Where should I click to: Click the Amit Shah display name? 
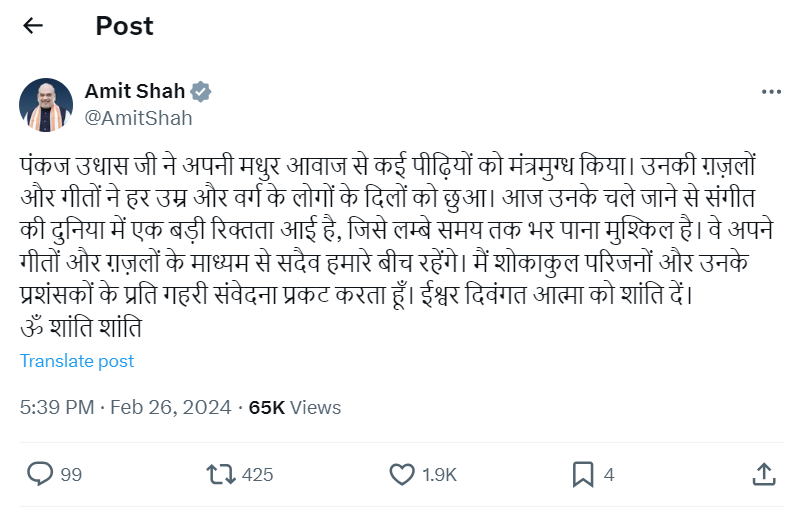pos(135,91)
